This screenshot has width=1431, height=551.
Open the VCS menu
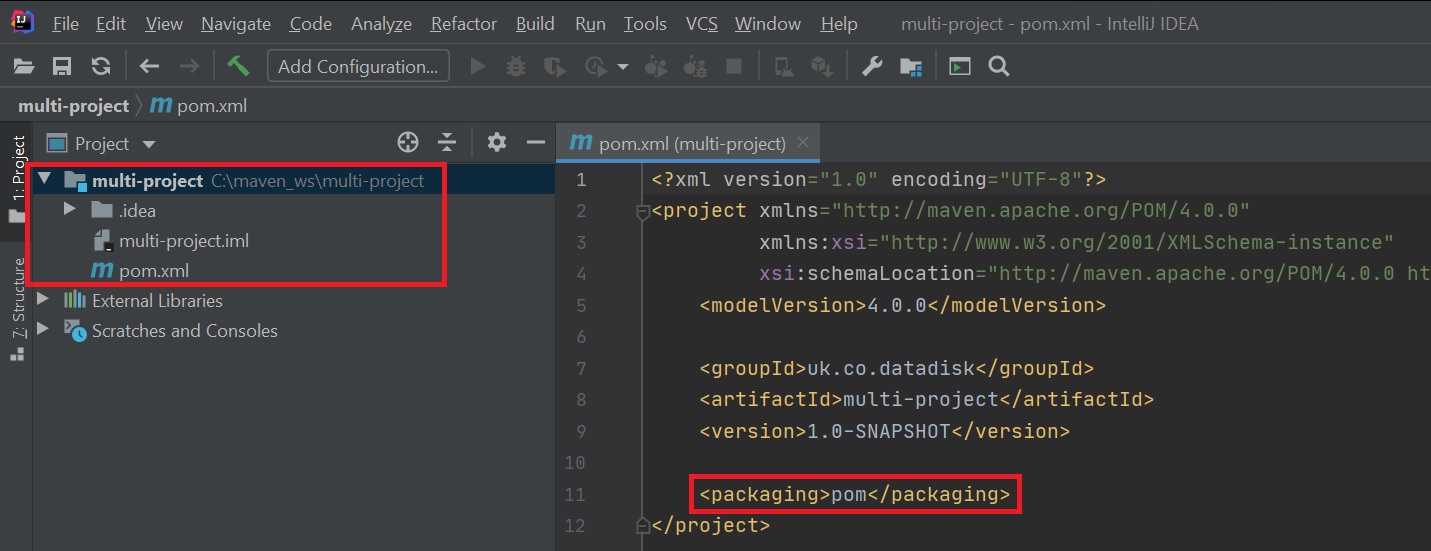[701, 23]
